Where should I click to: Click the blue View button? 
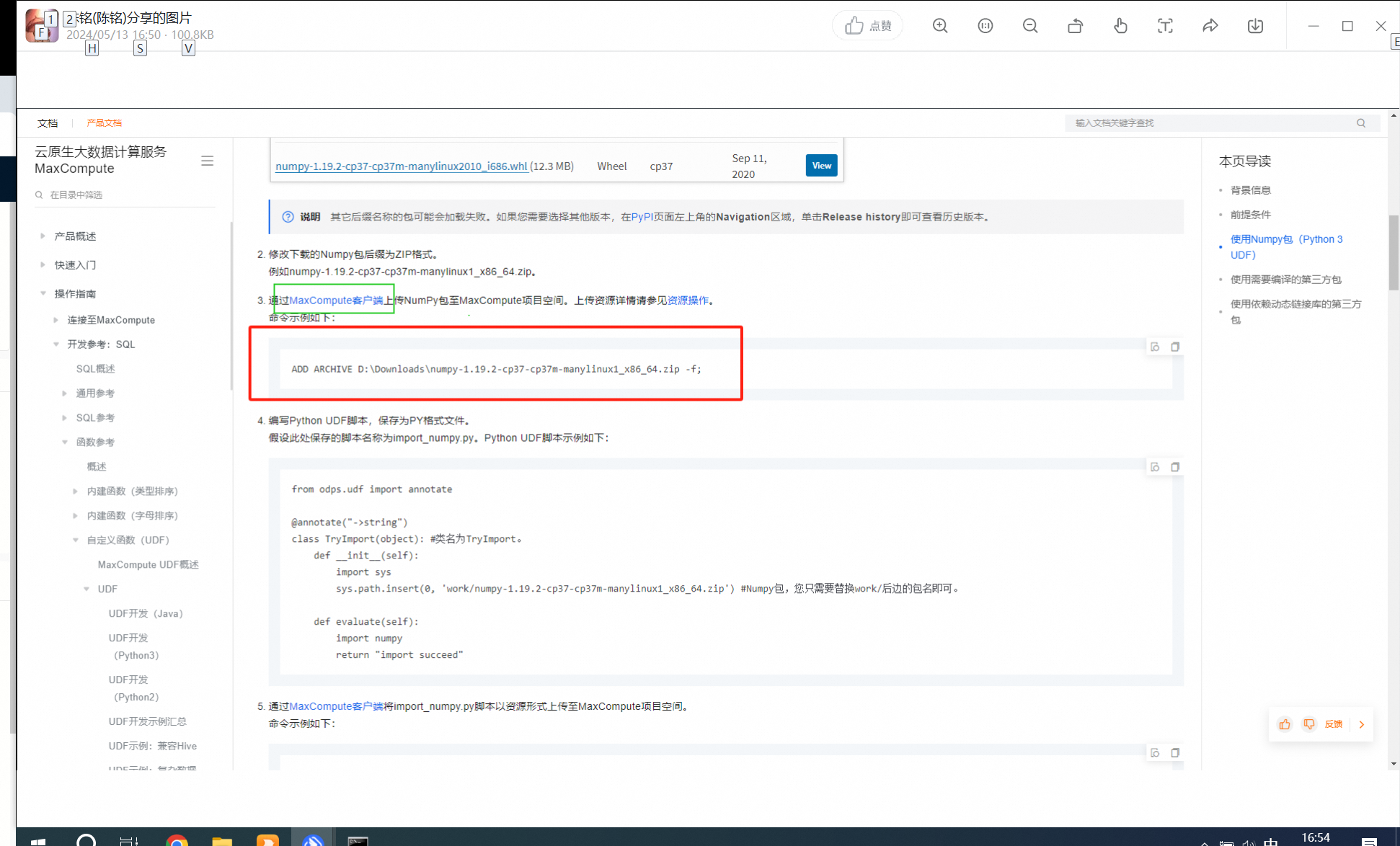click(x=821, y=166)
